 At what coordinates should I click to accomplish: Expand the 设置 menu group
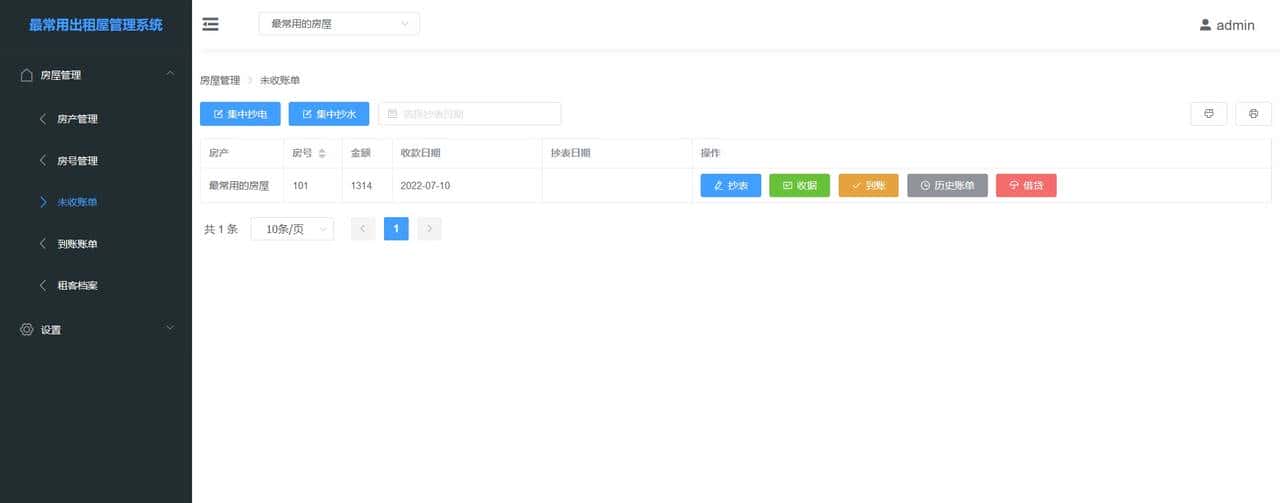(96, 329)
